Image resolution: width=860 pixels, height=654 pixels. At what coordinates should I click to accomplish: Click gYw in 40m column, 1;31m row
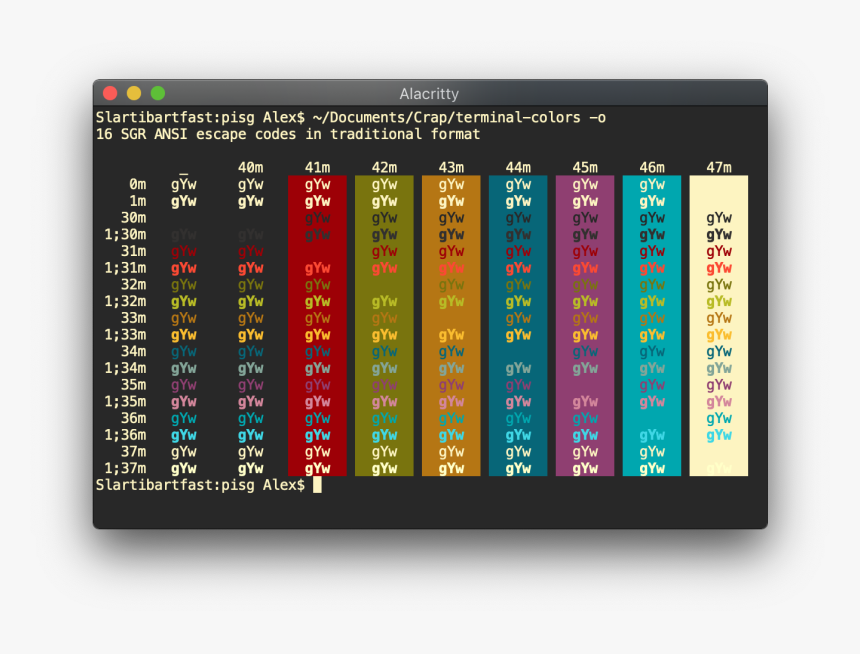251,269
